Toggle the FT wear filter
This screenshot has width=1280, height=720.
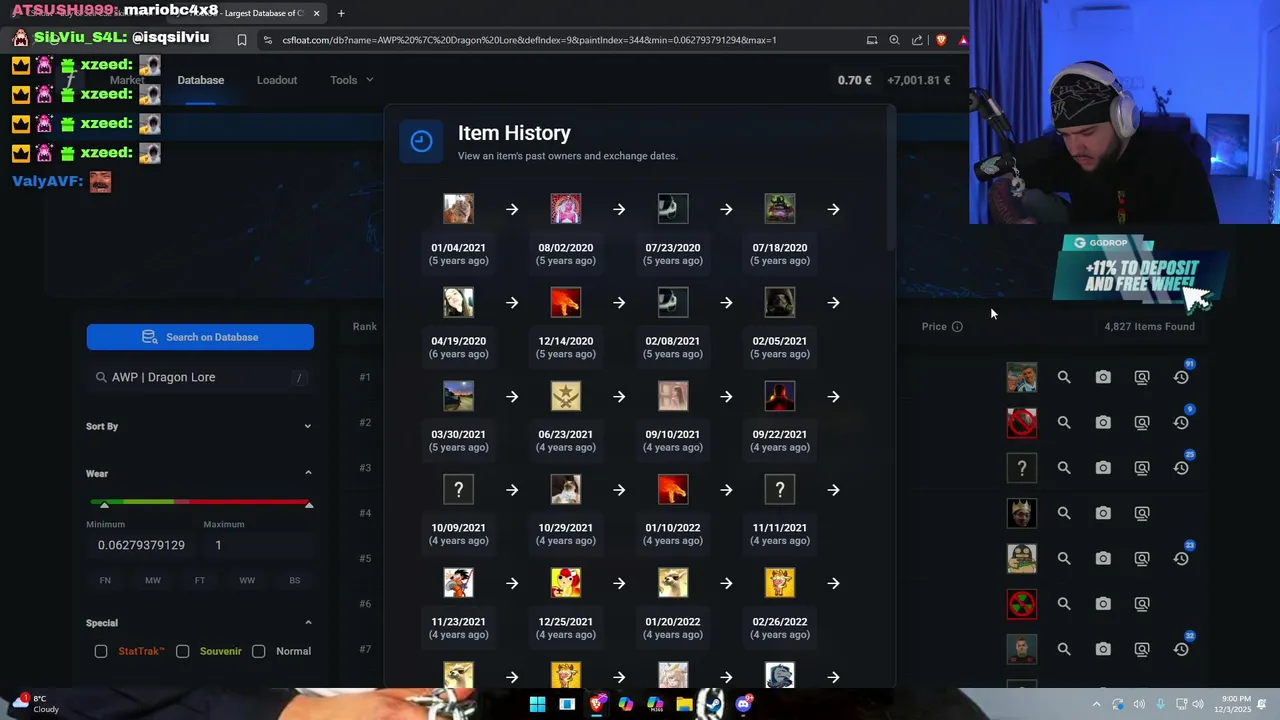pyautogui.click(x=200, y=580)
